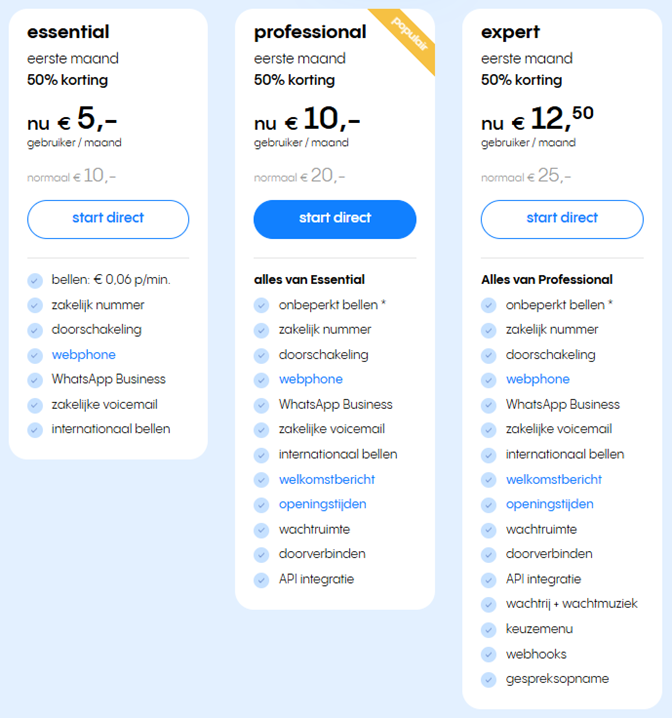
Task: Click checkmark beside professional's onbeperkt bellen
Action: [261, 305]
